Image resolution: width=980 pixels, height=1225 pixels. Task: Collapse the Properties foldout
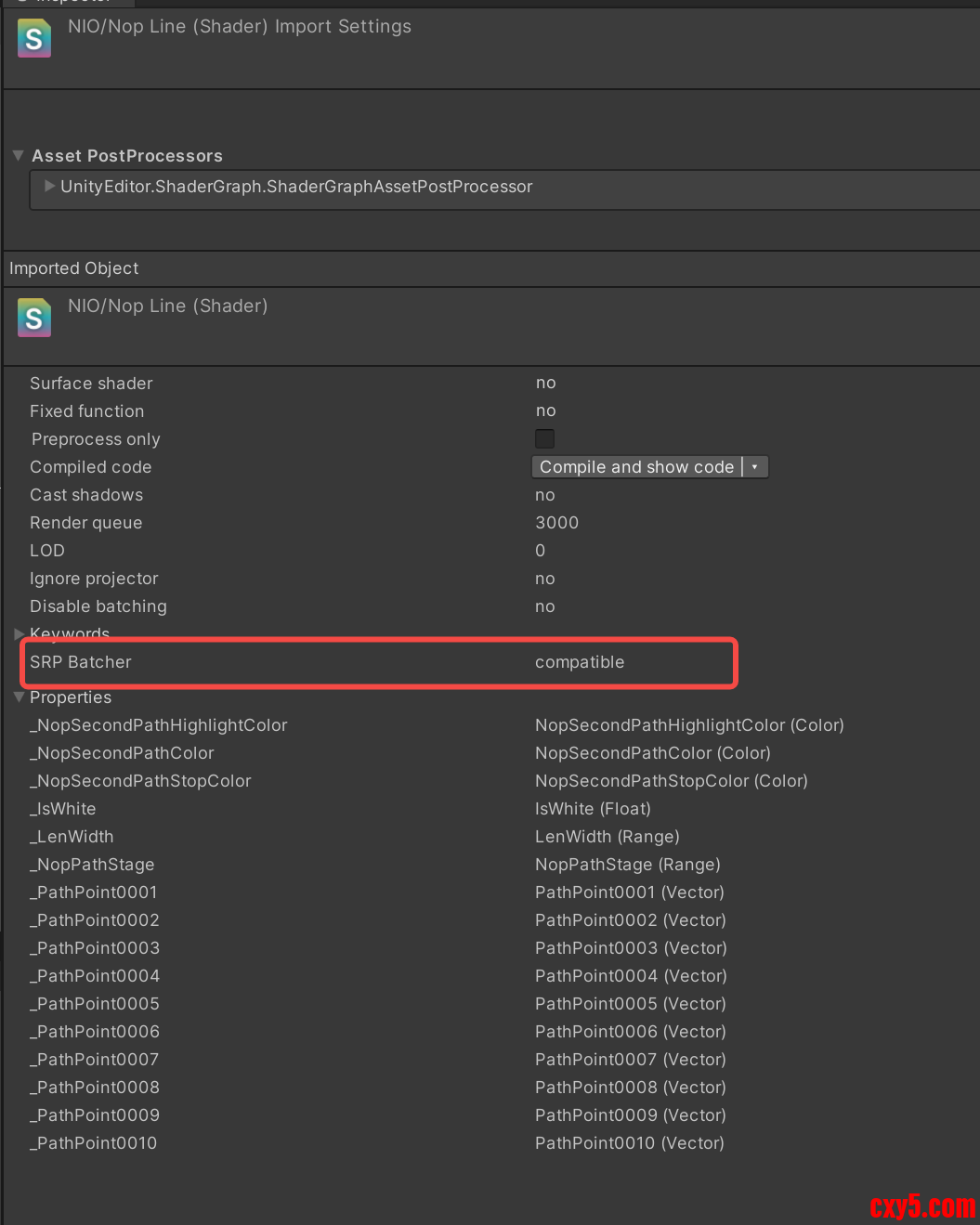click(20, 697)
